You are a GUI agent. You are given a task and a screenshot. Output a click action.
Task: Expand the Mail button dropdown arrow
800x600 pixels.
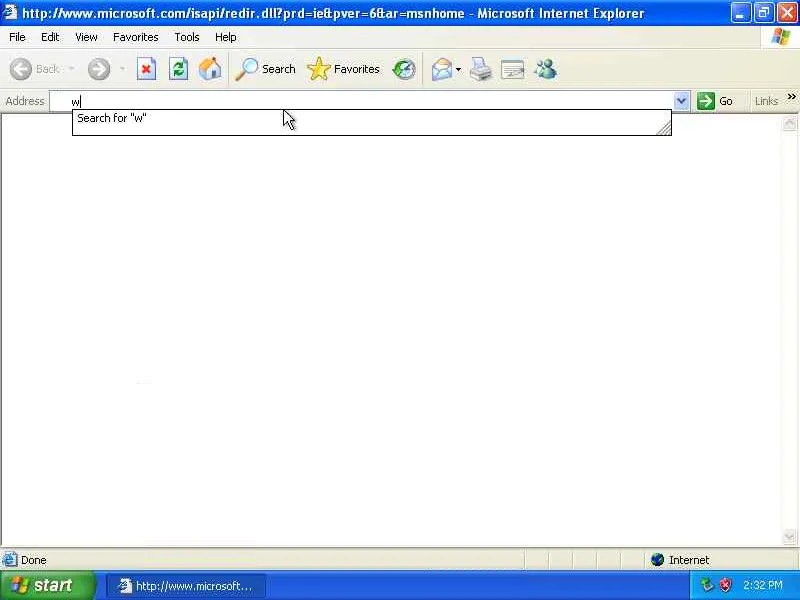tap(458, 69)
